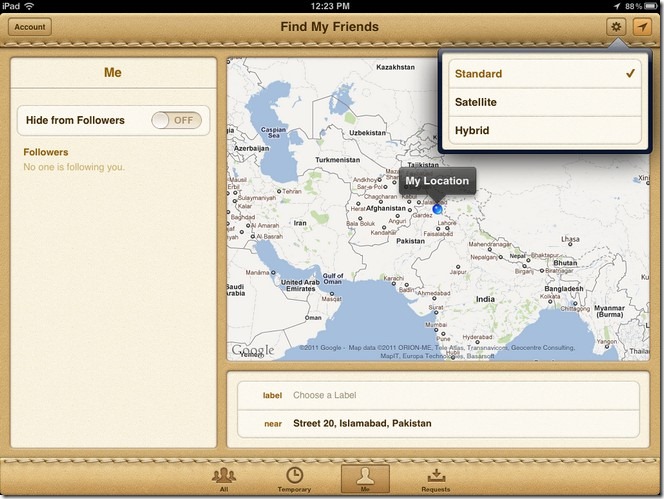Tap the India label on the map
The width and height of the screenshot is (664, 499).
[x=485, y=299]
